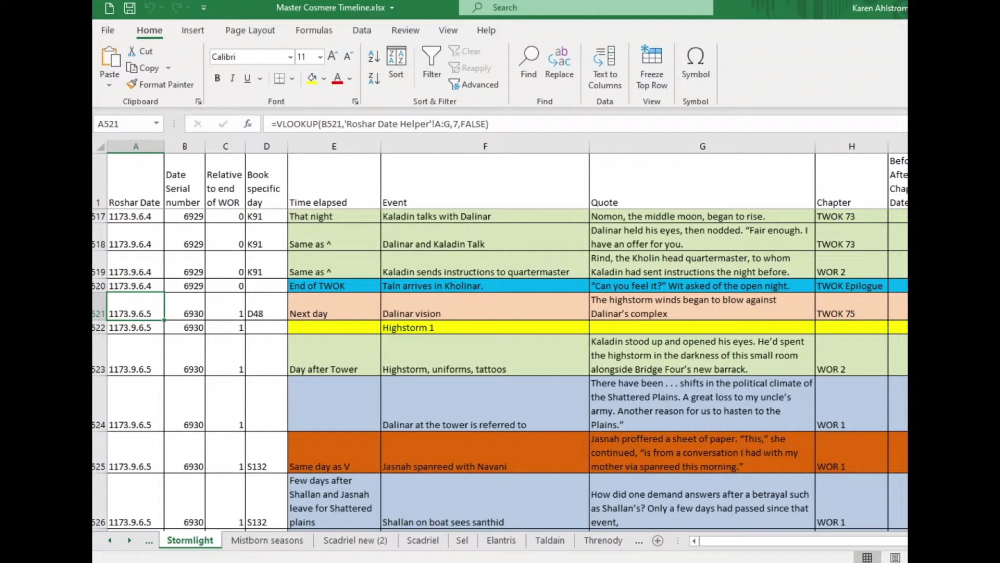This screenshot has width=1000, height=563.
Task: Activate the Format Painter brush
Action: 131,84
